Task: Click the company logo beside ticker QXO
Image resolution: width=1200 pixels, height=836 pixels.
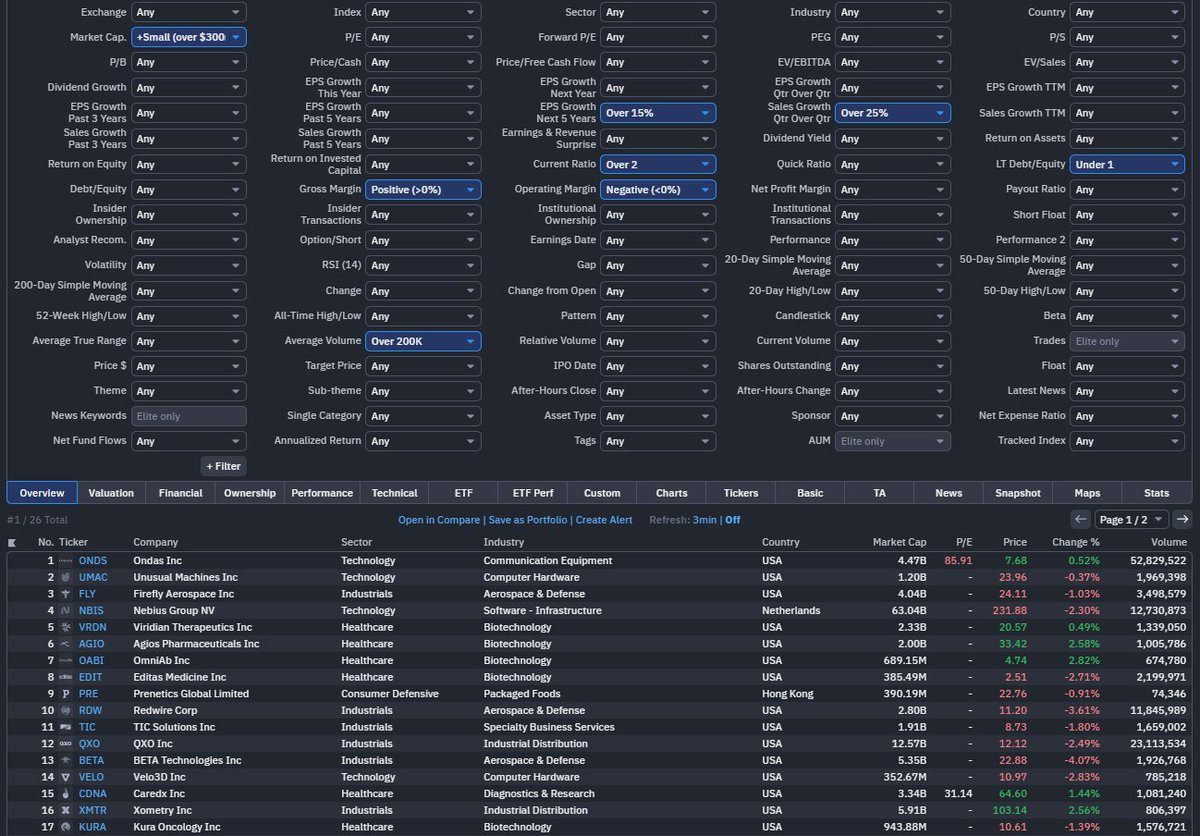Action: tap(65, 744)
